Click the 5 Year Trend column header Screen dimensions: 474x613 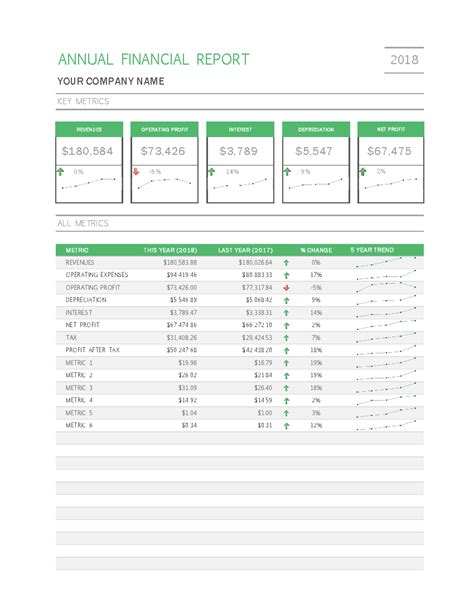(x=372, y=250)
